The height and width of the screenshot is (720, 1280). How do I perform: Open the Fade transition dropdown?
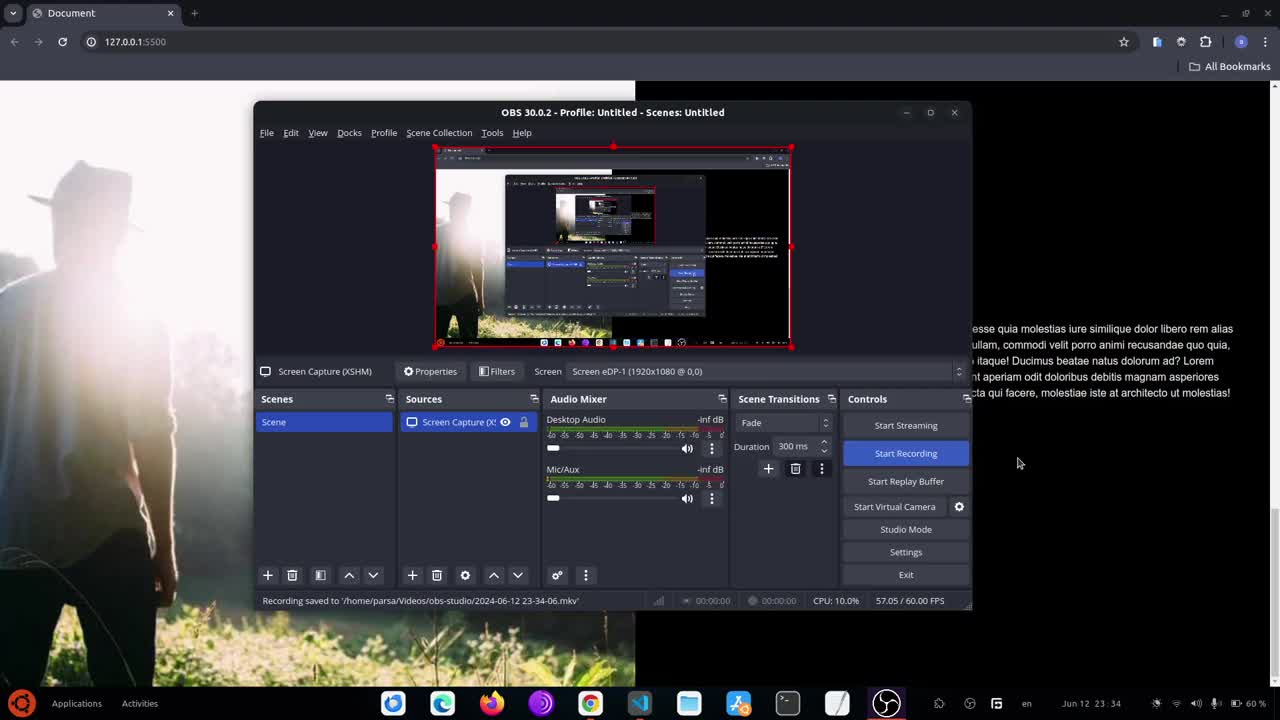tap(784, 423)
